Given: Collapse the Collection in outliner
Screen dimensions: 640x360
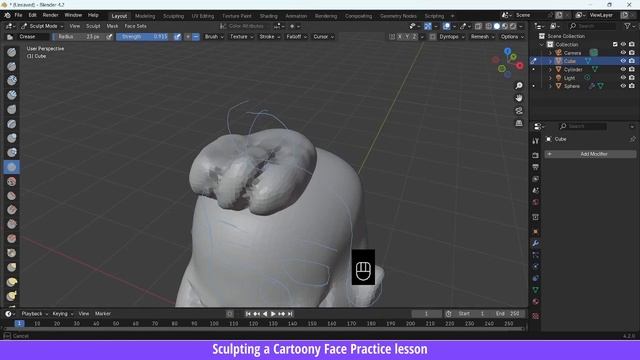Looking at the screenshot, I should [542, 44].
